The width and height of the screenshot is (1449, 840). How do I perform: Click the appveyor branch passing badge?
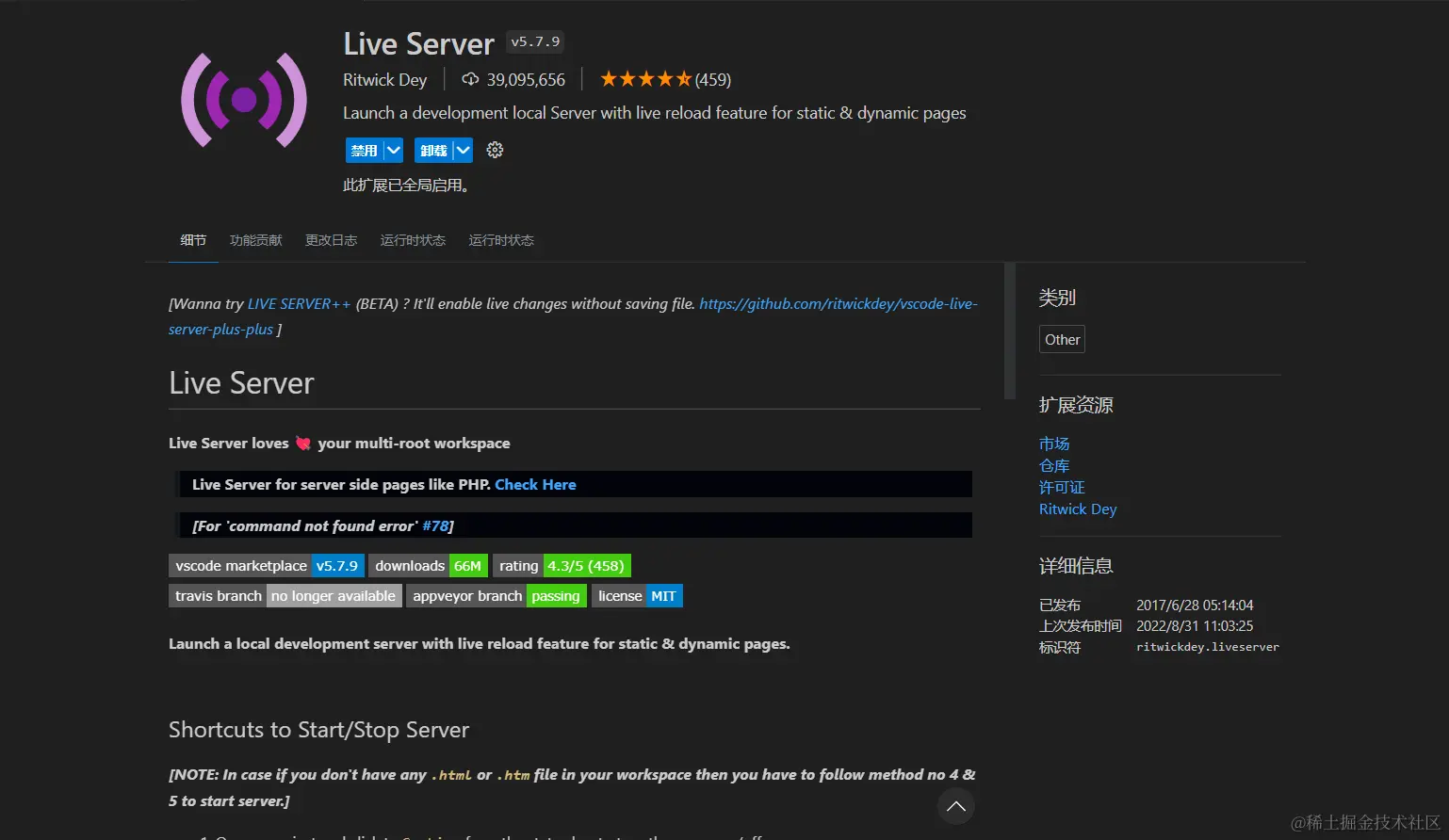(497, 595)
